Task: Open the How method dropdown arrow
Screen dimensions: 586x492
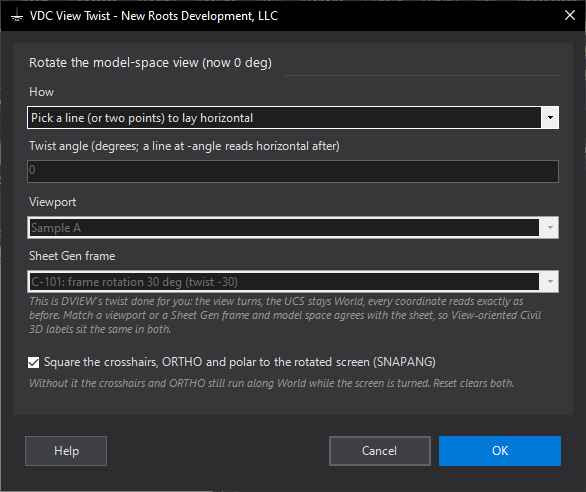Action: coord(550,118)
